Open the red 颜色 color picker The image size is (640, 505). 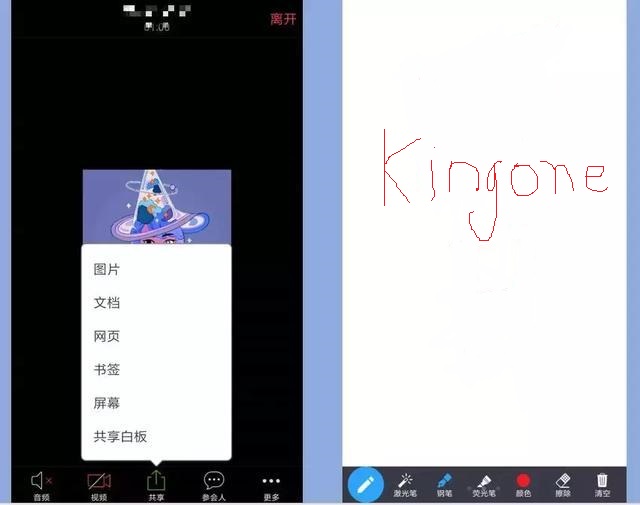click(523, 485)
